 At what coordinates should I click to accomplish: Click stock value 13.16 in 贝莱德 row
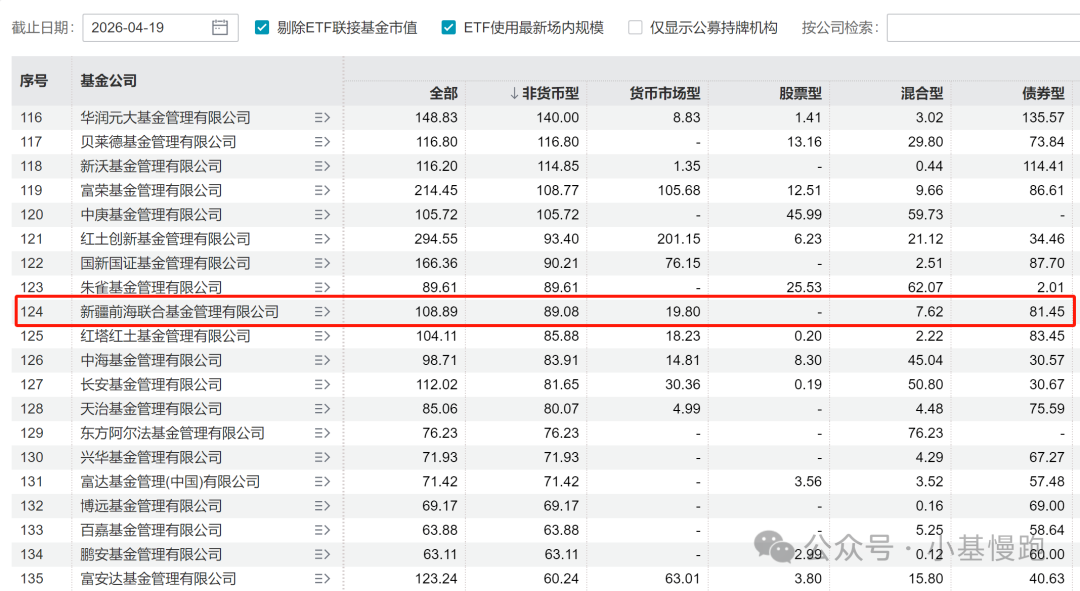point(804,142)
